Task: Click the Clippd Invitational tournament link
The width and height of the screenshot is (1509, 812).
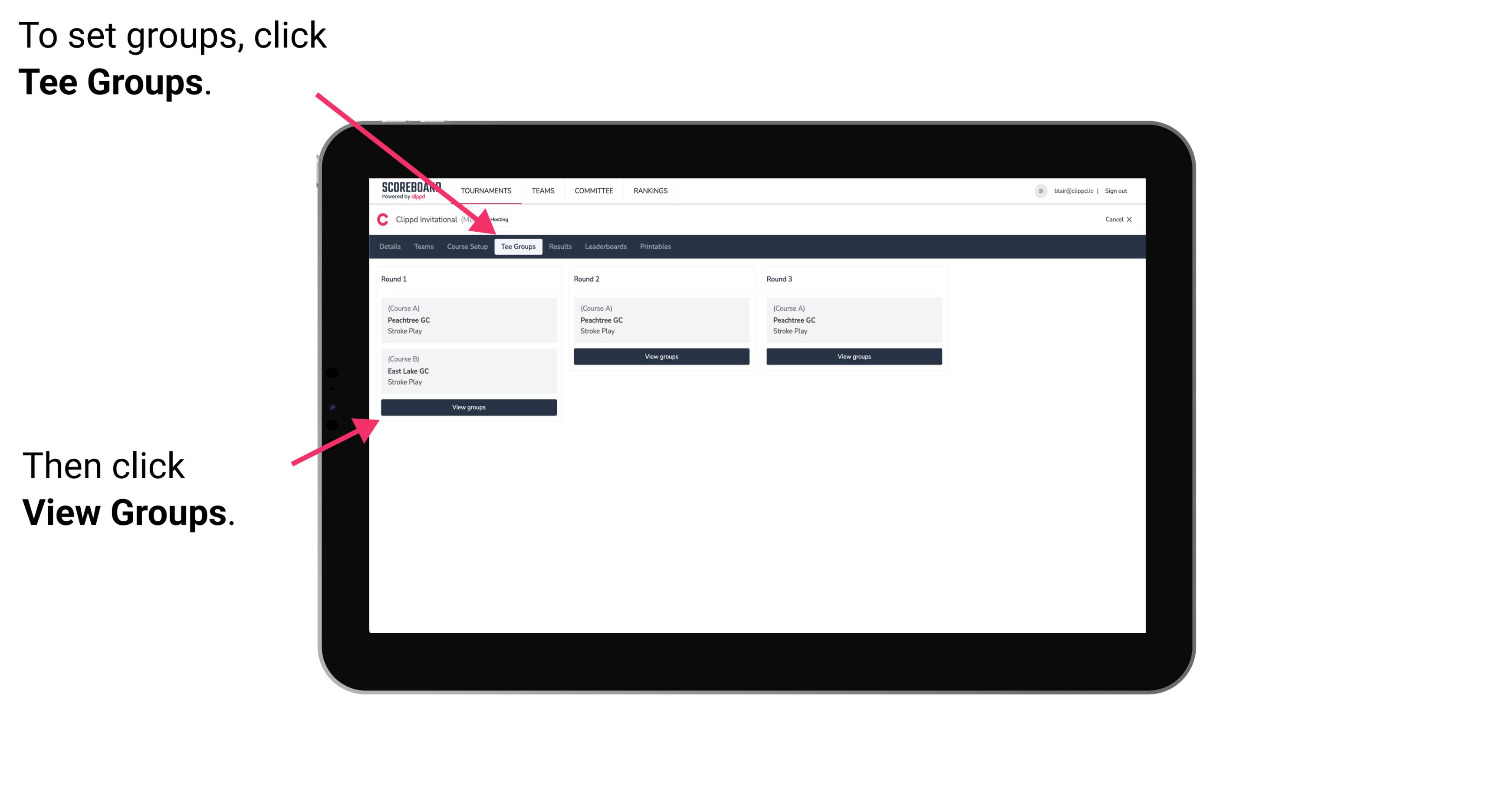Action: pos(454,219)
